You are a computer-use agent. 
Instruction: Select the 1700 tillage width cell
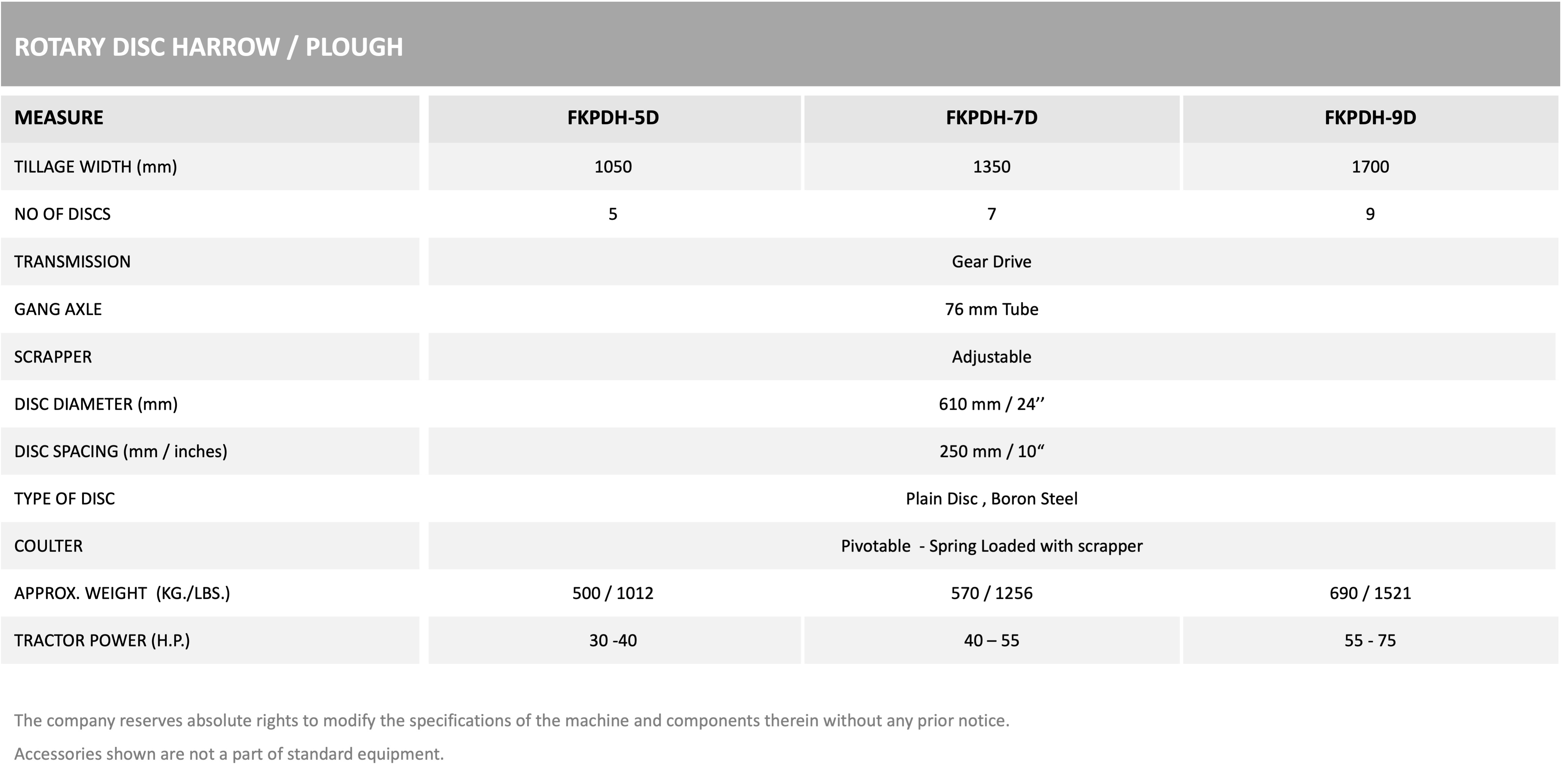1370,167
